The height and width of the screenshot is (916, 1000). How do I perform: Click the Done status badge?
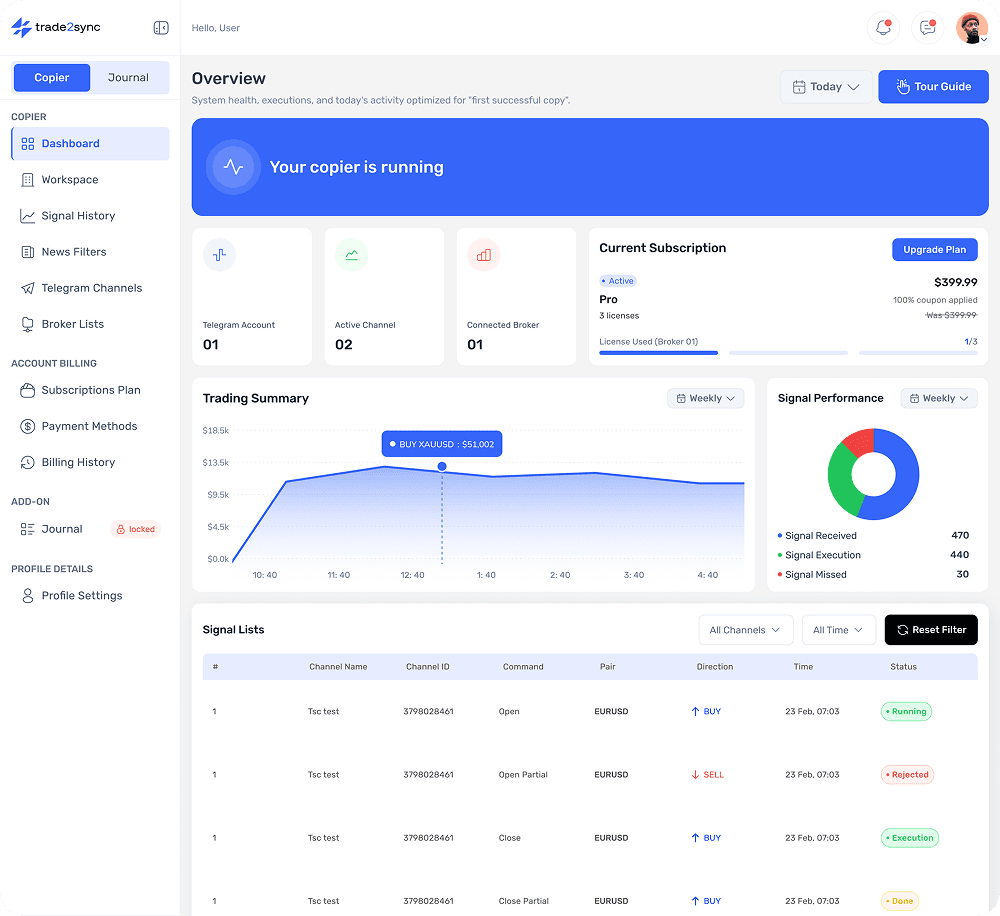(900, 901)
